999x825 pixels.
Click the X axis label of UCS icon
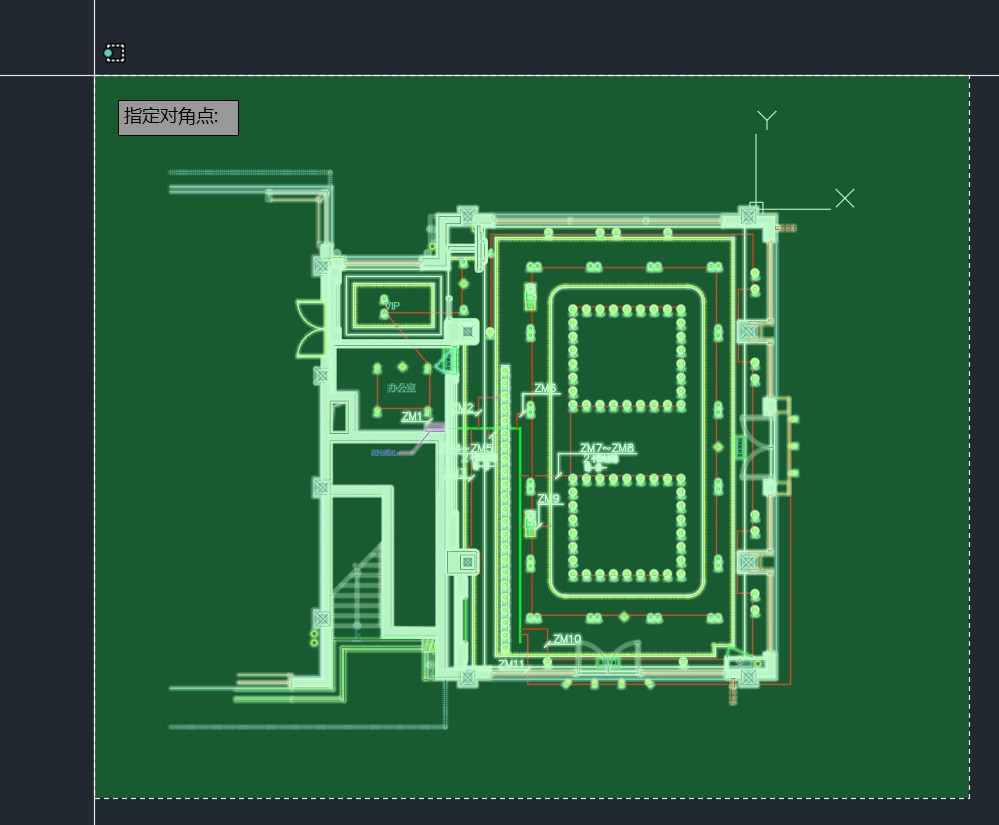[x=845, y=198]
